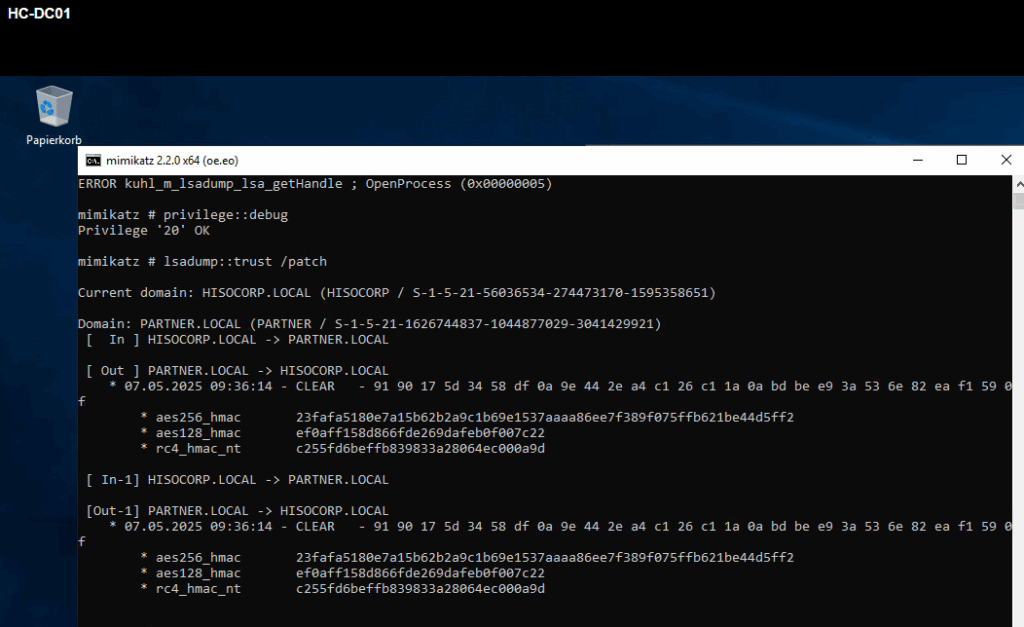Click the privilege::debug command line
The image size is (1024, 627).
point(183,215)
